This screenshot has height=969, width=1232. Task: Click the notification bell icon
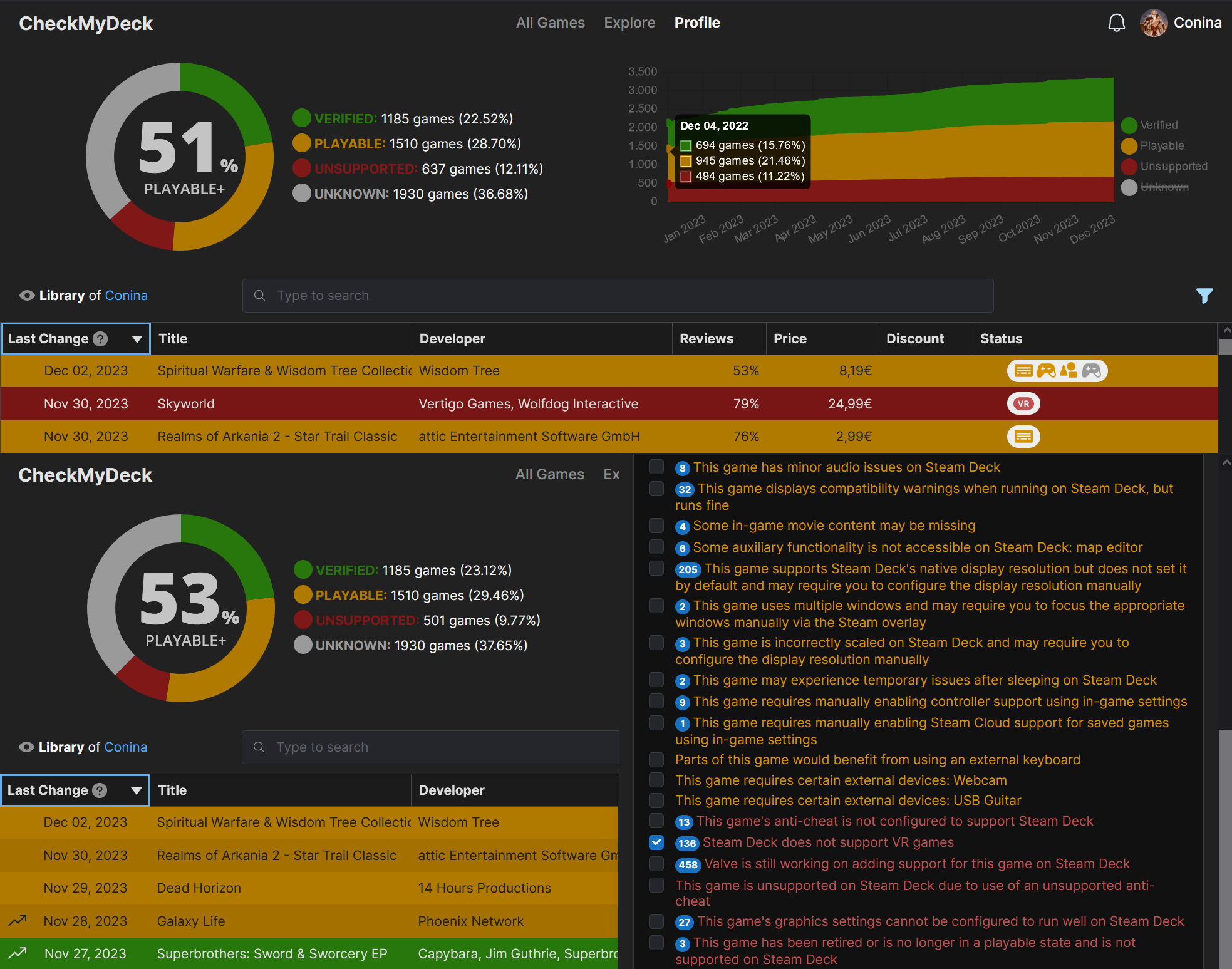(1116, 23)
